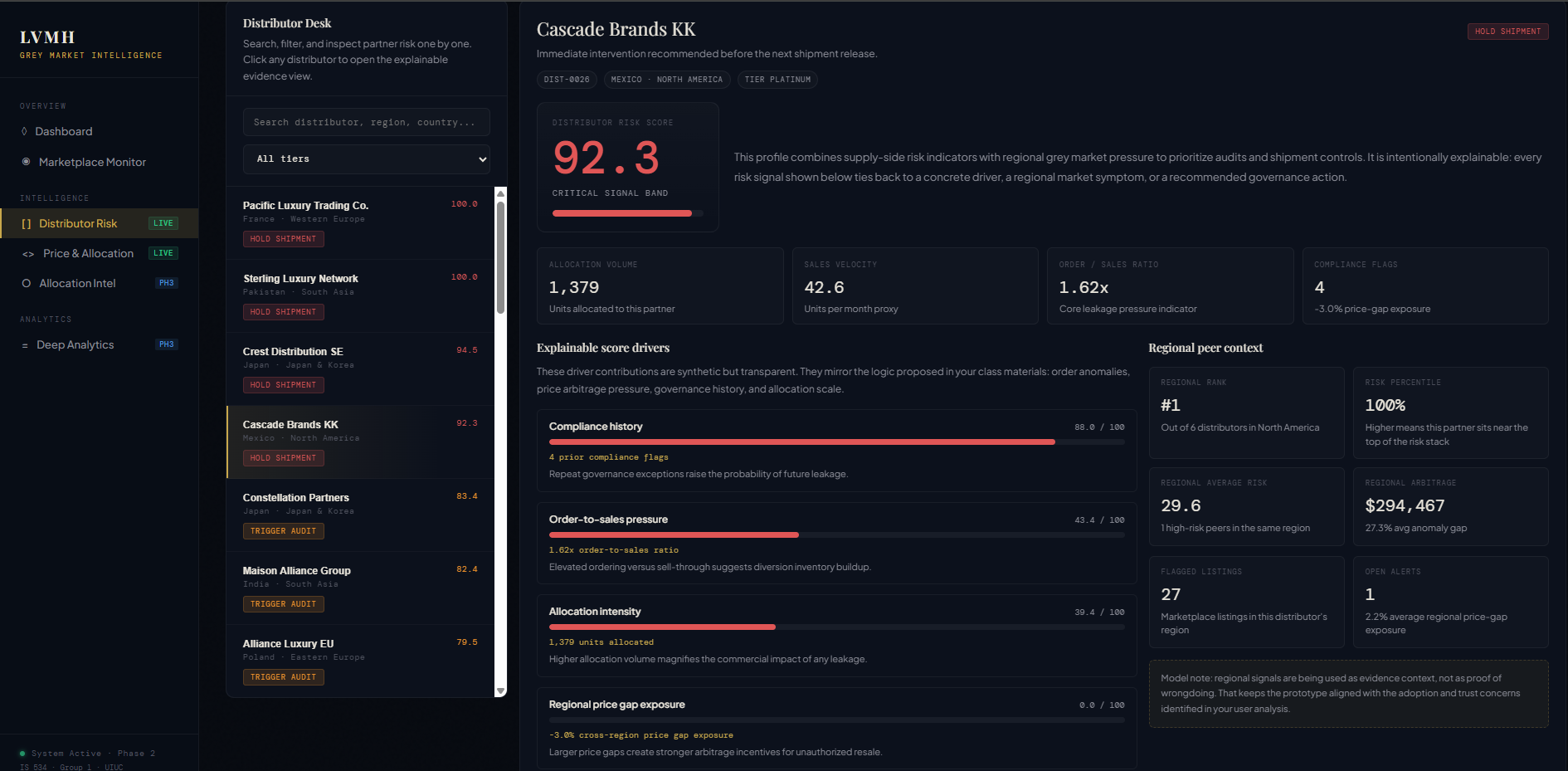Open the All tiers dropdown
Viewport: 1568px width, 771px height.
[x=367, y=159]
